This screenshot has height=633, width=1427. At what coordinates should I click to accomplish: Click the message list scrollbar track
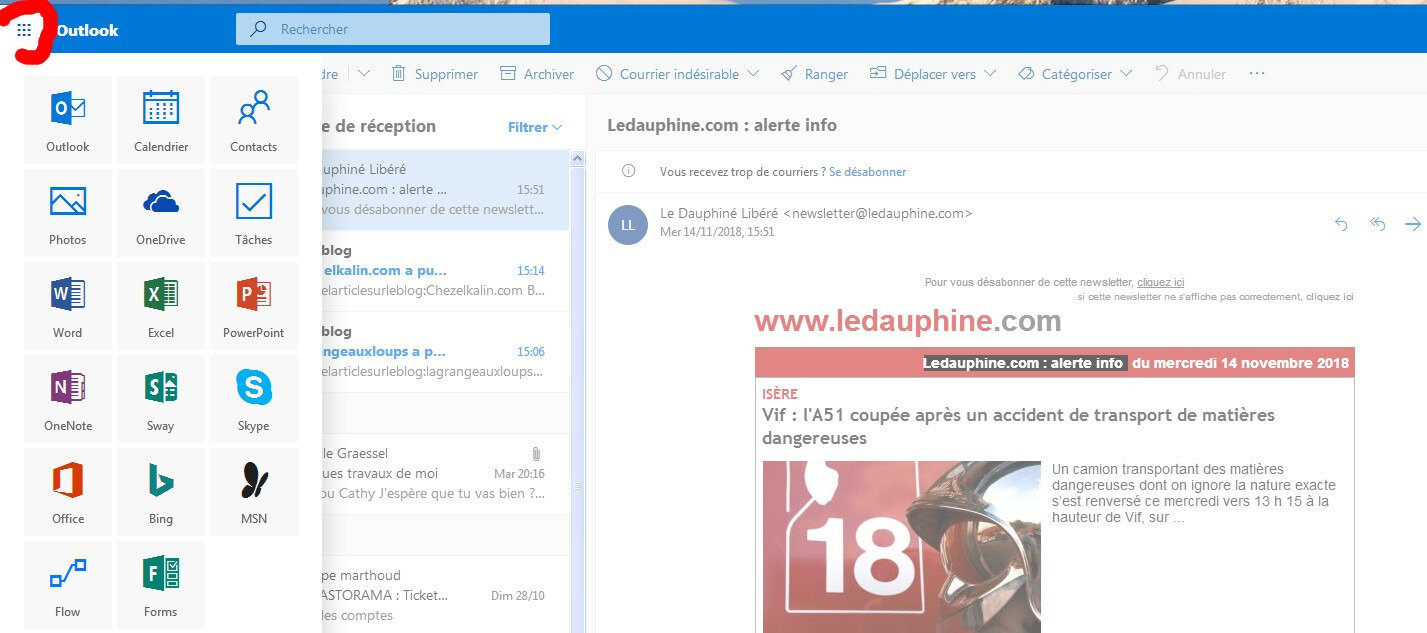point(577,400)
